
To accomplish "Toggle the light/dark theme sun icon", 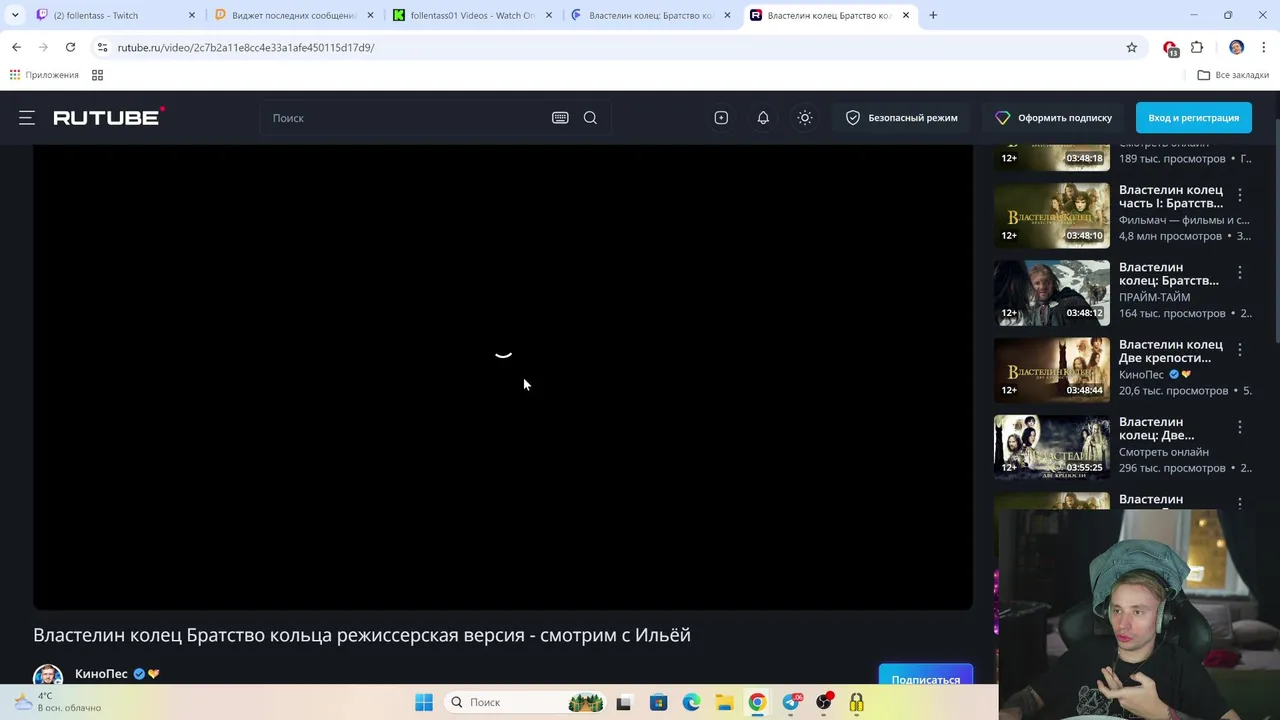I will [805, 118].
